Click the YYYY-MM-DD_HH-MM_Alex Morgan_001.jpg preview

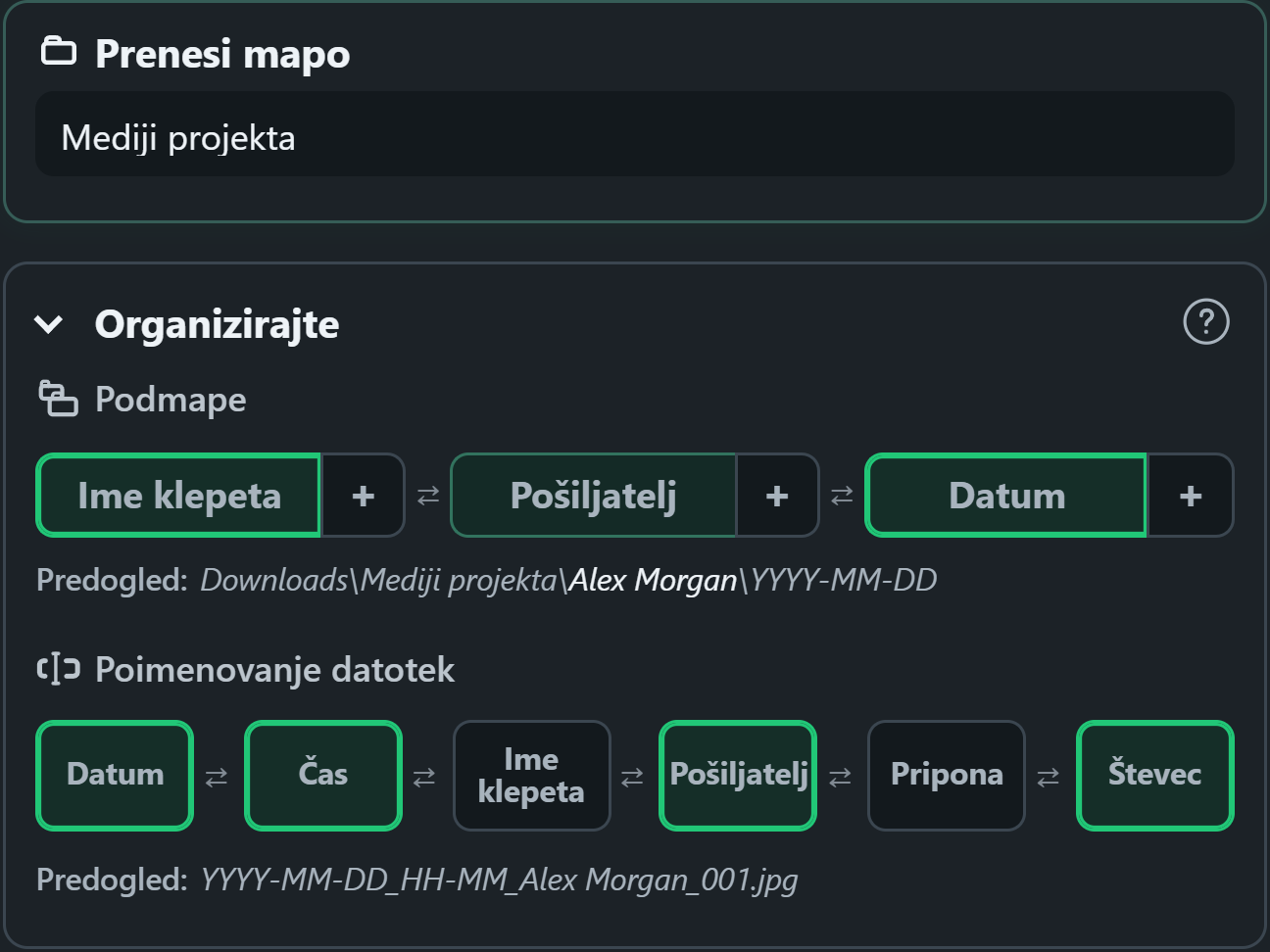pyautogui.click(x=499, y=880)
